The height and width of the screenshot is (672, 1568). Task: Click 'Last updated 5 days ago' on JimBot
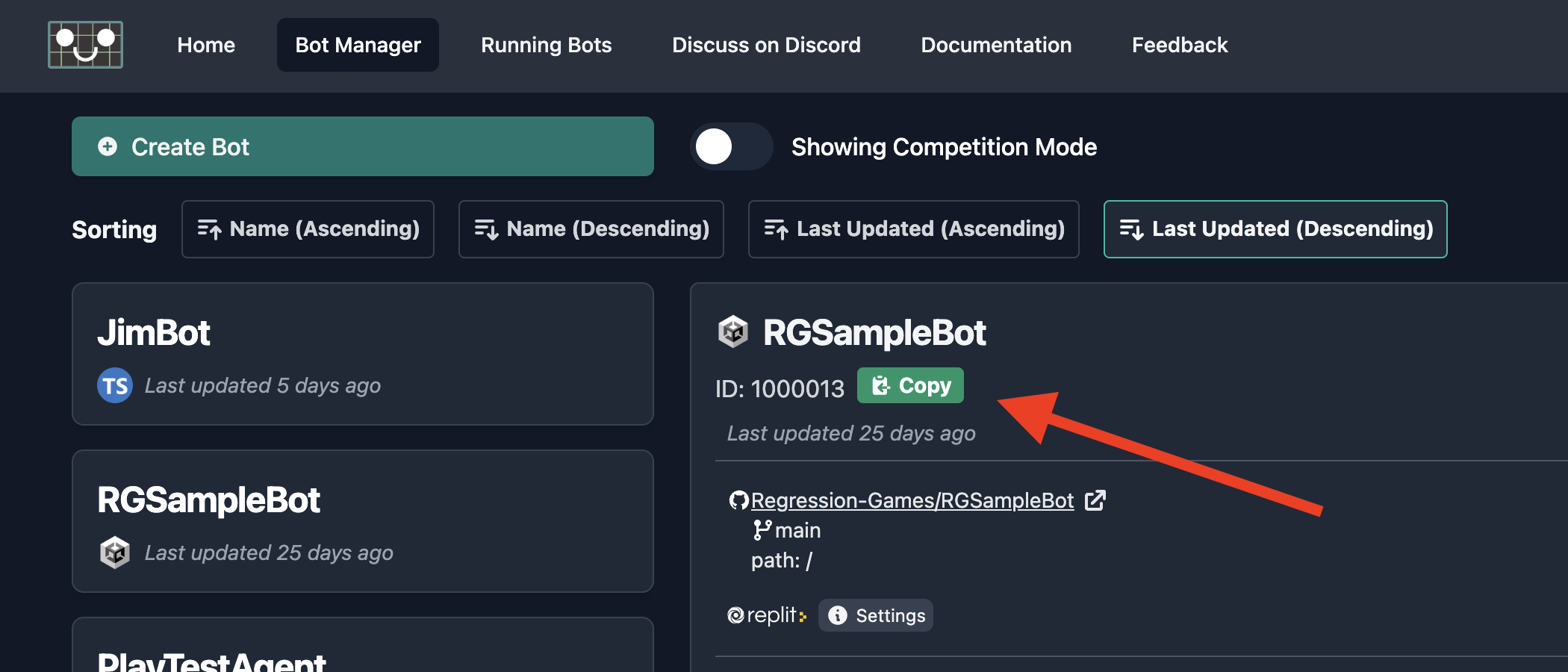click(x=263, y=385)
